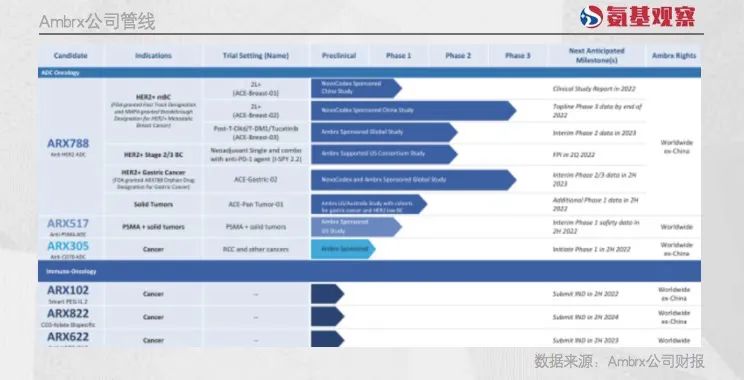
Task: Click the red and blue logo icon
Action: click(592, 17)
